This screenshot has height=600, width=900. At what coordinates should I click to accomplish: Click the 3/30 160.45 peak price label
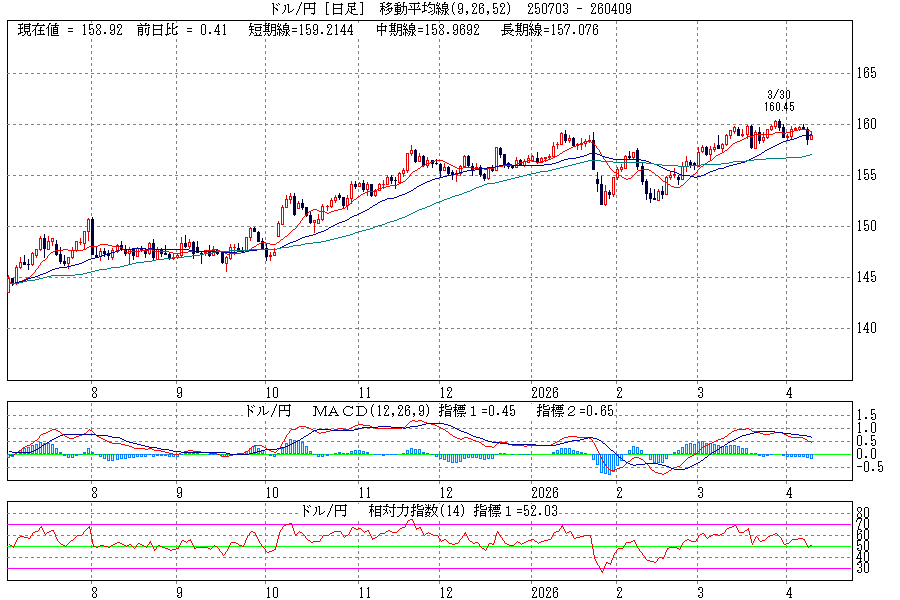779,100
